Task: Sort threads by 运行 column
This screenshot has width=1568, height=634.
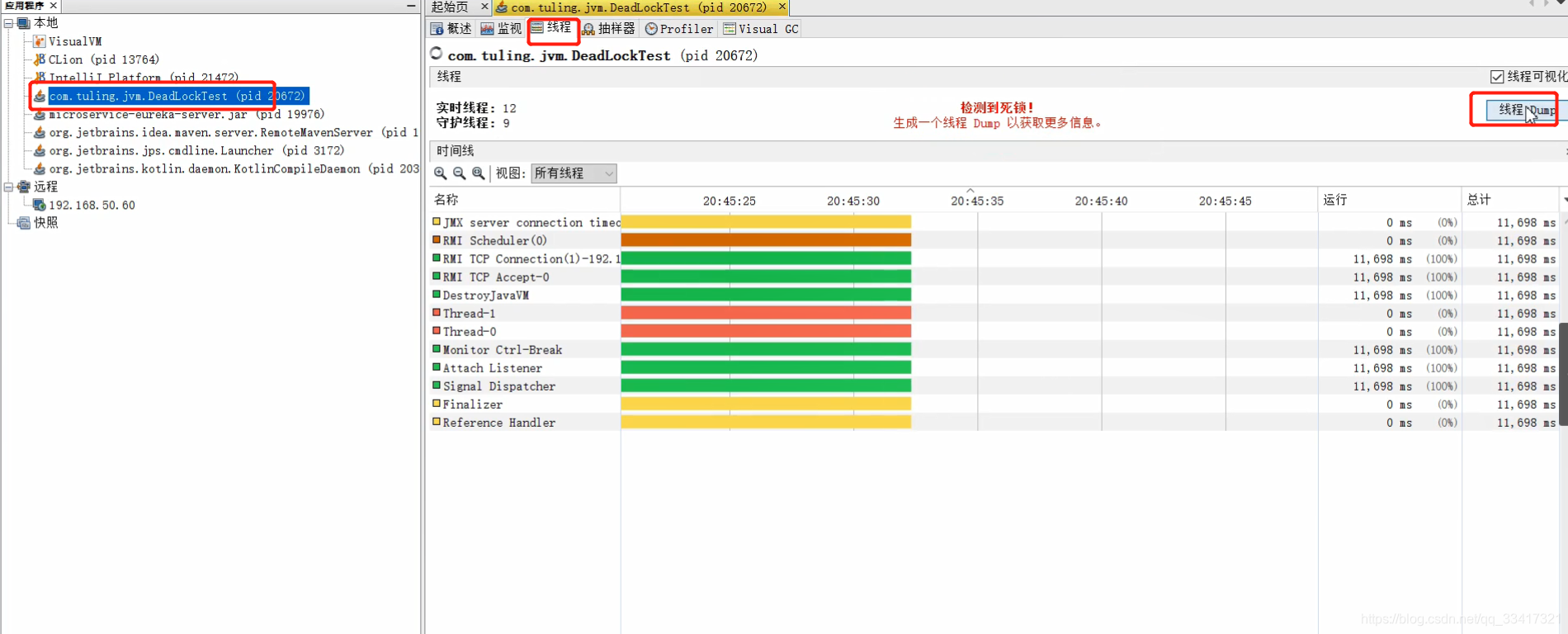Action: coord(1390,200)
